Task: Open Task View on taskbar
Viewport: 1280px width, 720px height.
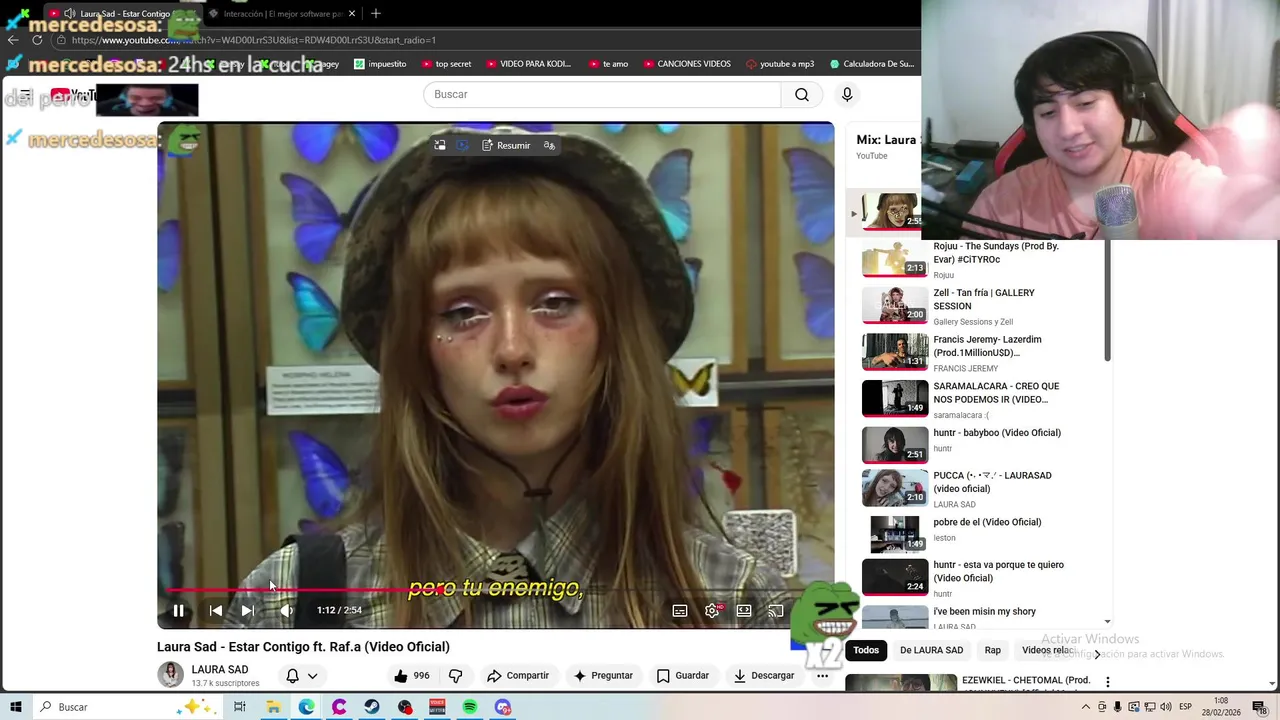Action: coord(240,707)
